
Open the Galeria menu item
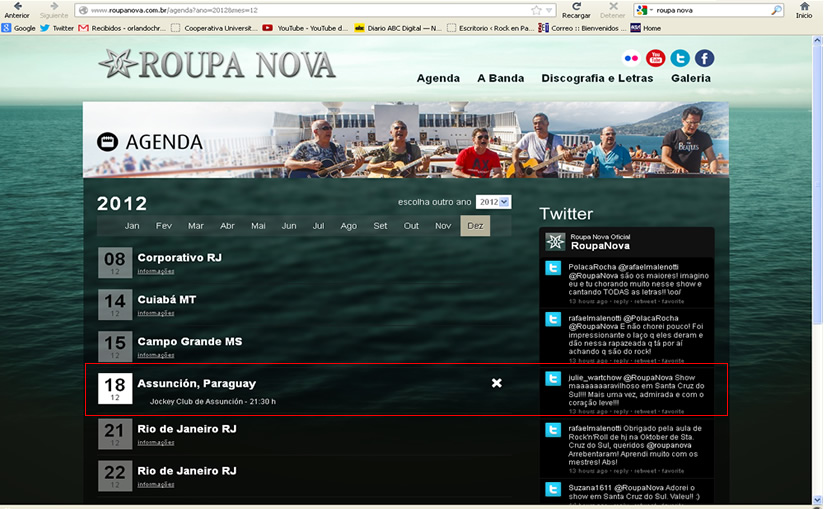point(691,78)
